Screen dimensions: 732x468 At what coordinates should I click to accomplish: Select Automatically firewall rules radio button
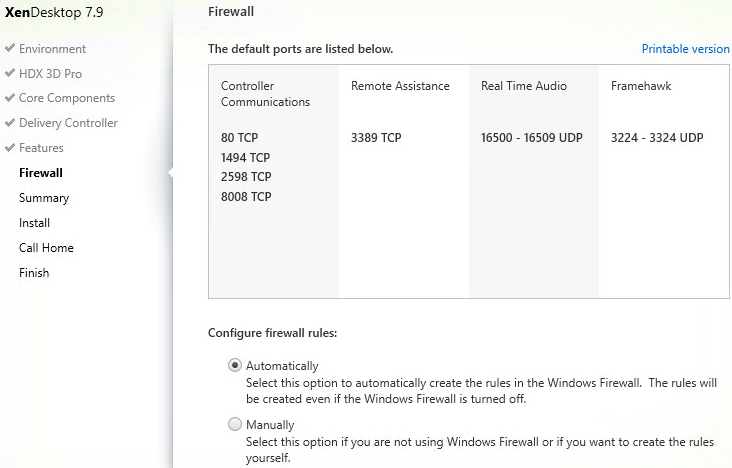tap(235, 365)
